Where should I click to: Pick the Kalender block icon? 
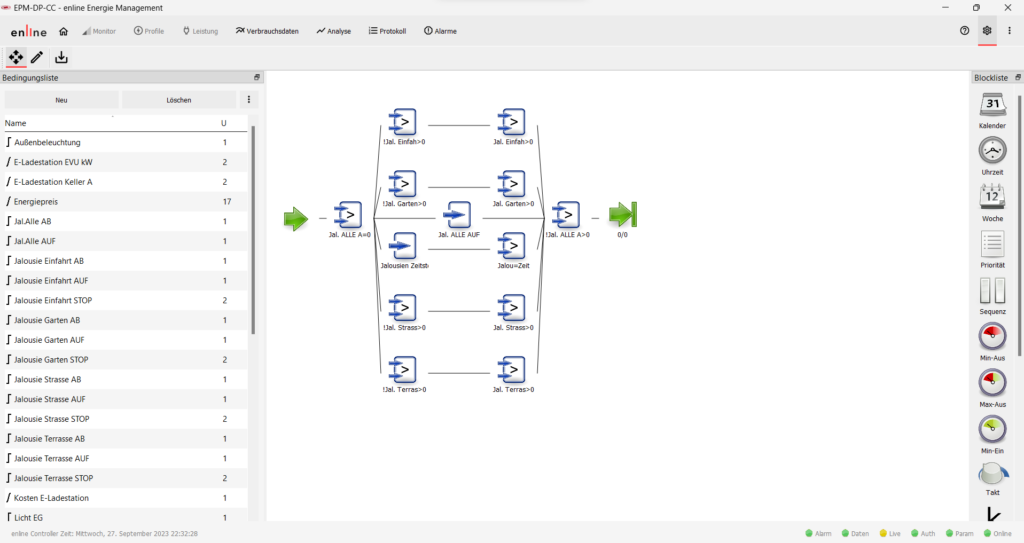click(x=992, y=105)
